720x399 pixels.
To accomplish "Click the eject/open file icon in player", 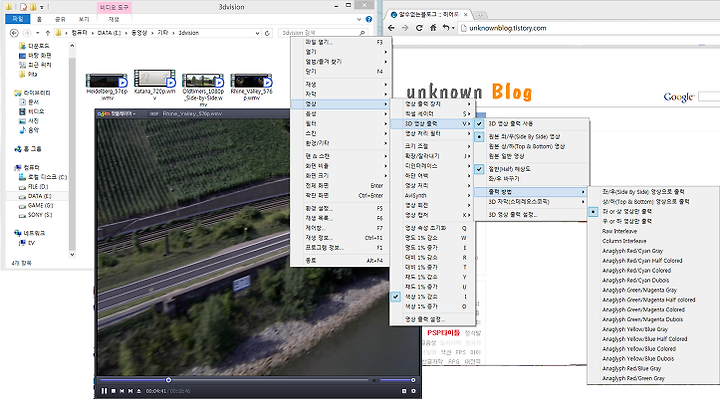I will [139, 391].
